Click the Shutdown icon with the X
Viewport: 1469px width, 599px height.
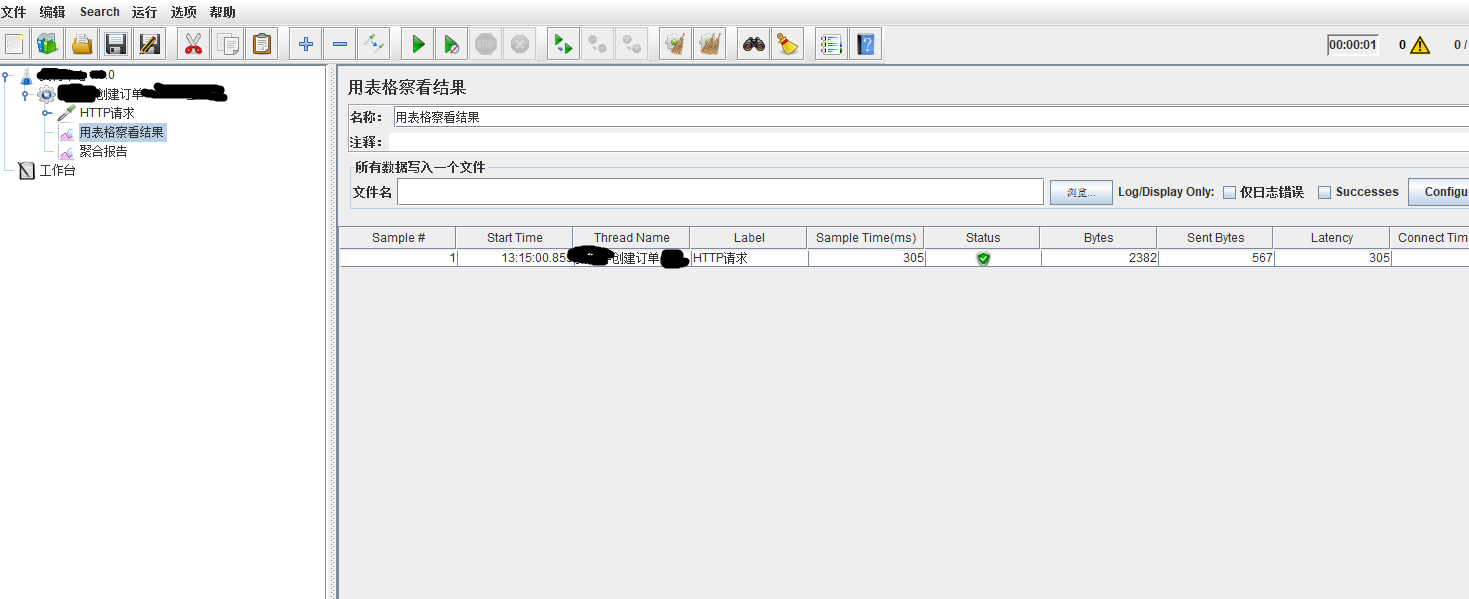pyautogui.click(x=520, y=44)
